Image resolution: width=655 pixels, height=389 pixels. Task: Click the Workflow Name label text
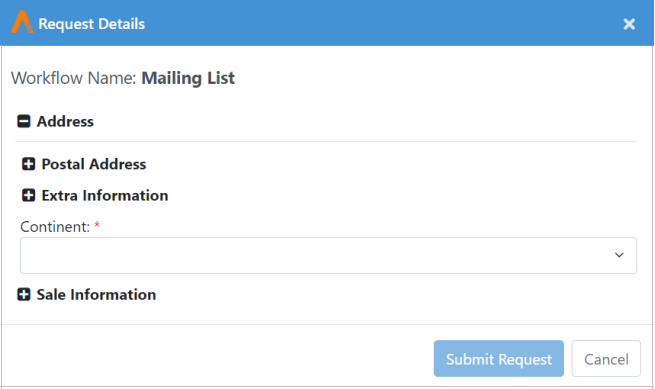pos(74,78)
